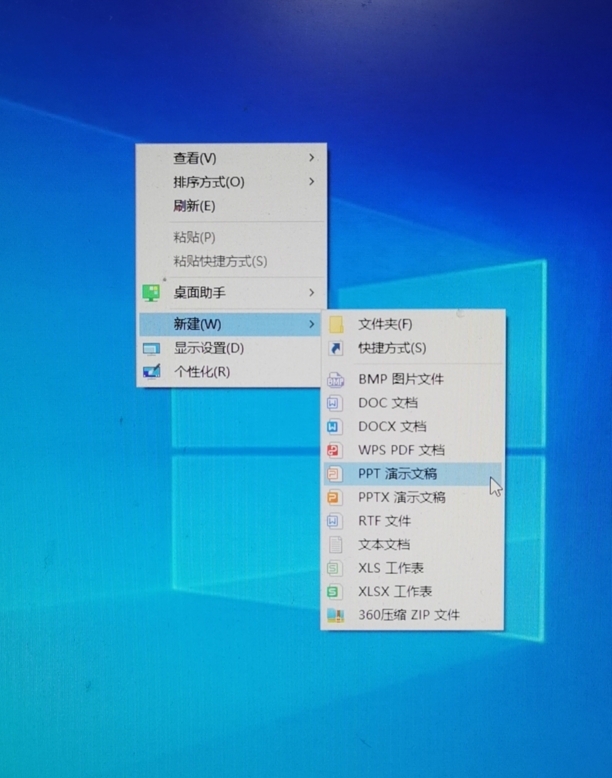Select RTF 文件 from the new list
Viewport: 612px width, 778px height.
pyautogui.click(x=384, y=521)
